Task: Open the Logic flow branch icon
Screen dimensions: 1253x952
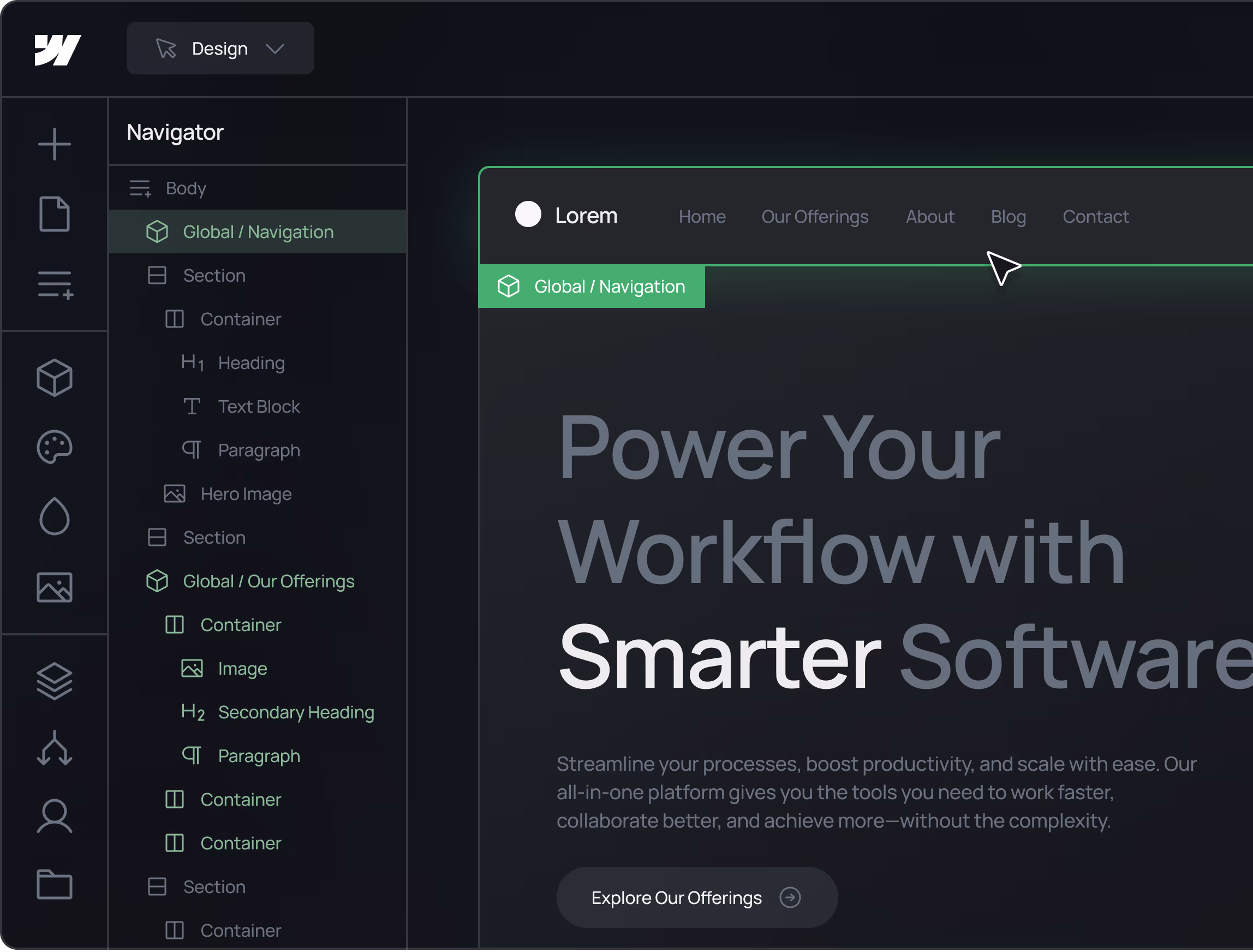Action: click(55, 749)
